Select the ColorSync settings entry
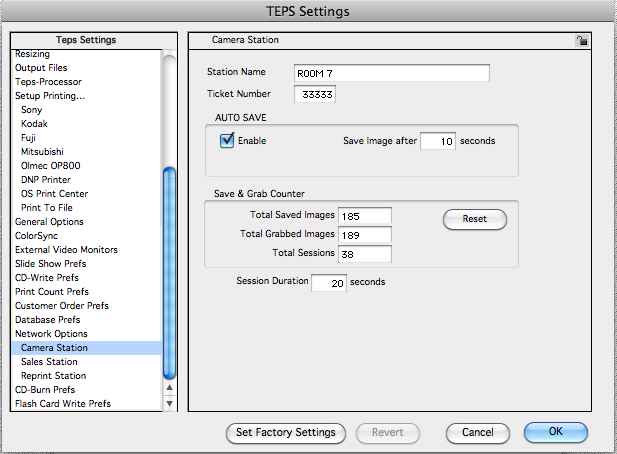 pyautogui.click(x=36, y=236)
